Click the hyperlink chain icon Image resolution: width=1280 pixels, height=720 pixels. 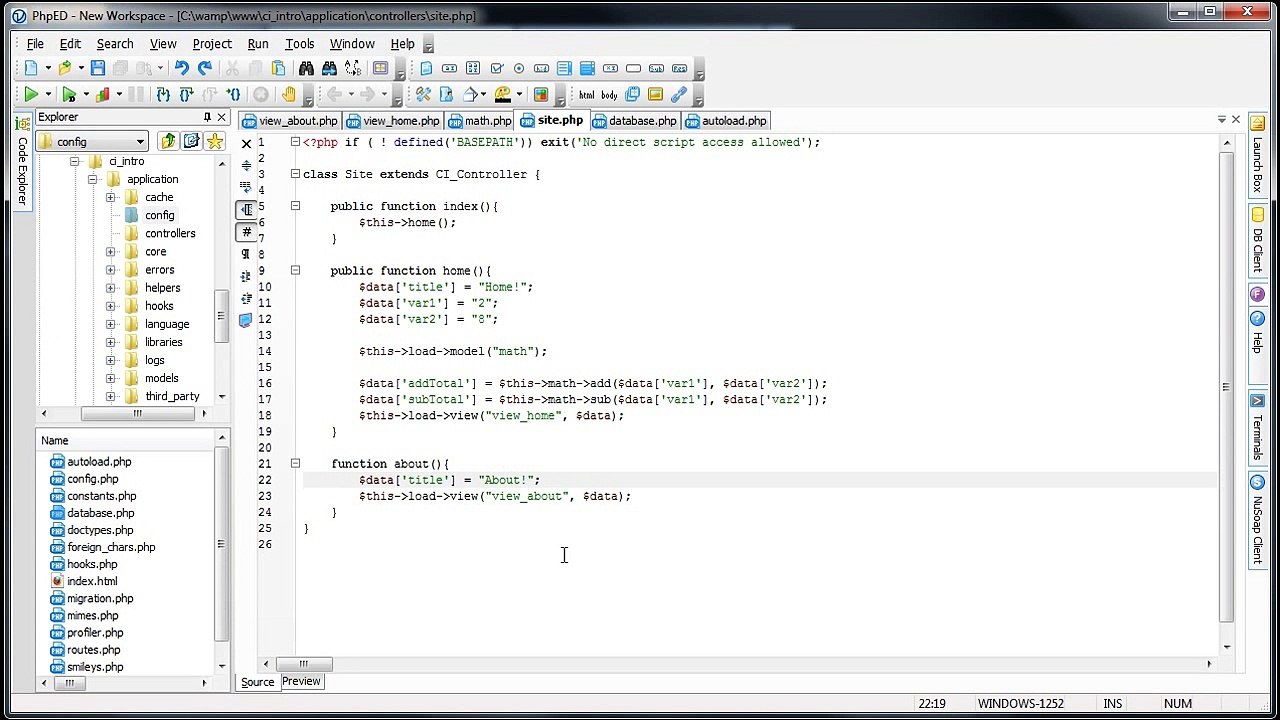click(x=679, y=95)
